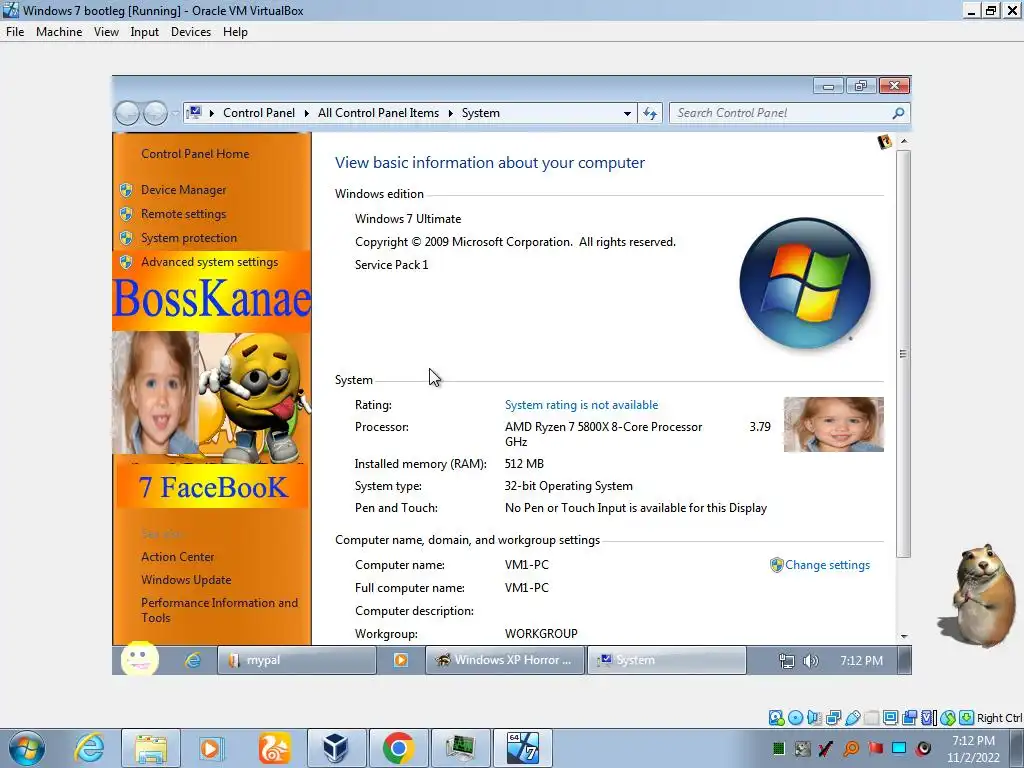Open the Action Center link
This screenshot has height=768, width=1024.
tap(178, 556)
